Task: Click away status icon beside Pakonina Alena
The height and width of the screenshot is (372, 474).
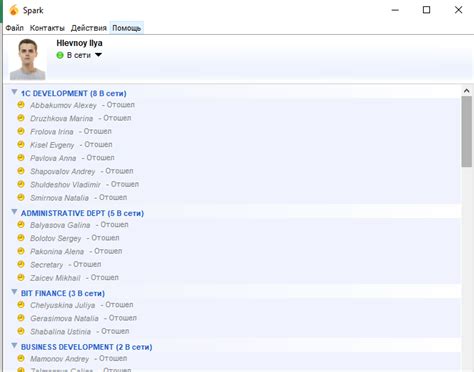Action: pos(21,251)
